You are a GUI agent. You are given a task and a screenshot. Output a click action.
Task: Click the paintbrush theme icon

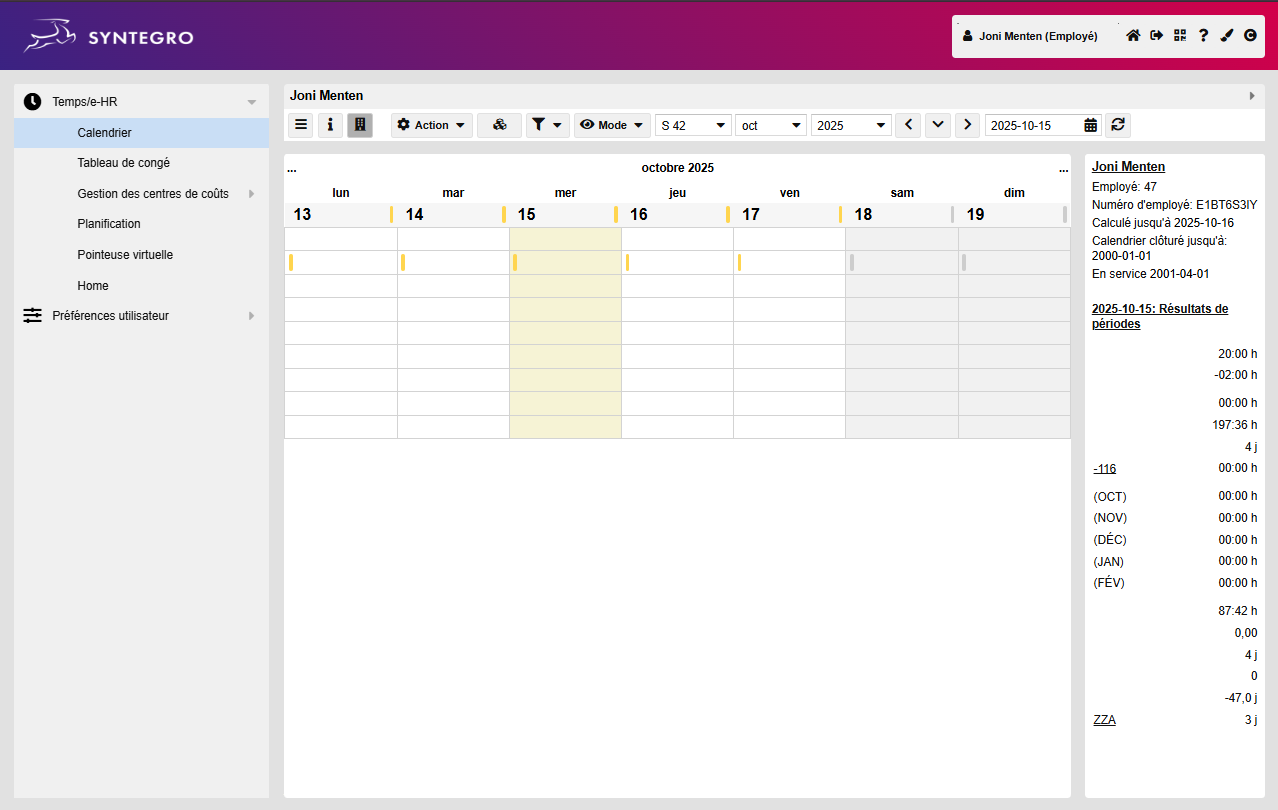[x=1227, y=35]
